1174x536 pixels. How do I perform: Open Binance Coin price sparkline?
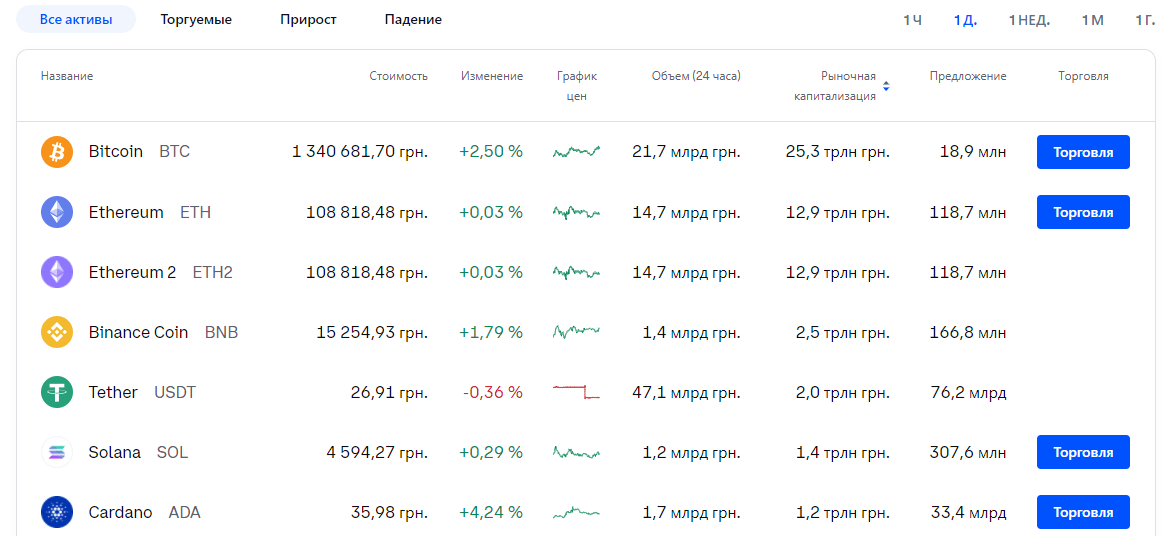click(x=577, y=332)
